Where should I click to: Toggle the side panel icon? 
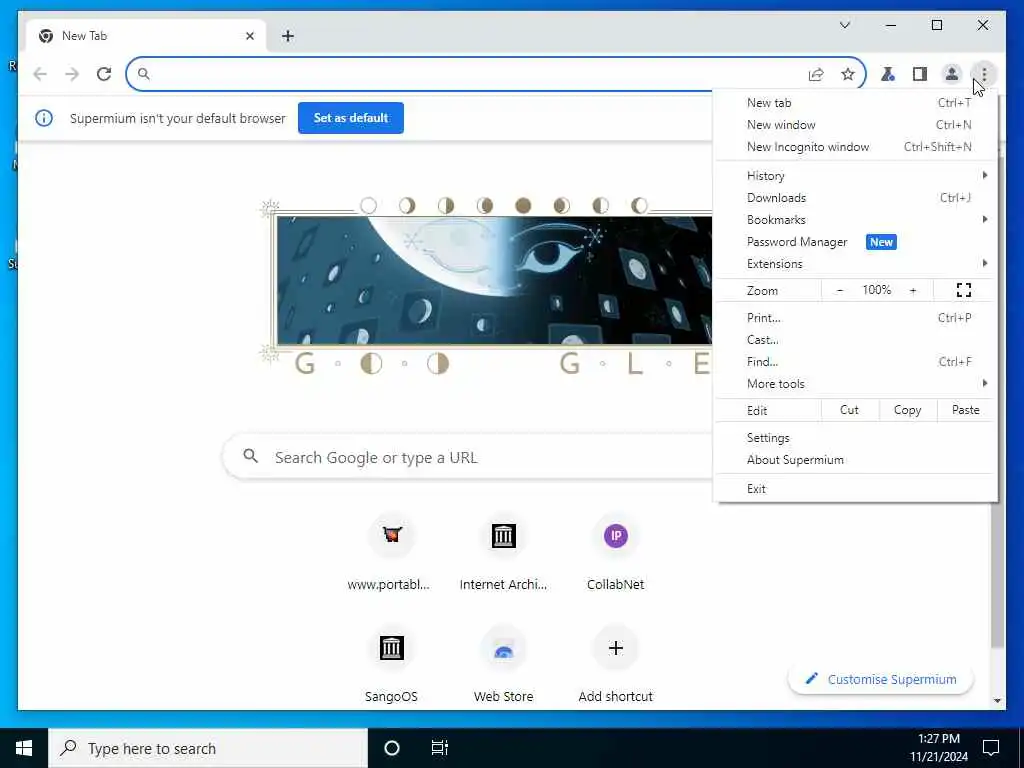(920, 74)
